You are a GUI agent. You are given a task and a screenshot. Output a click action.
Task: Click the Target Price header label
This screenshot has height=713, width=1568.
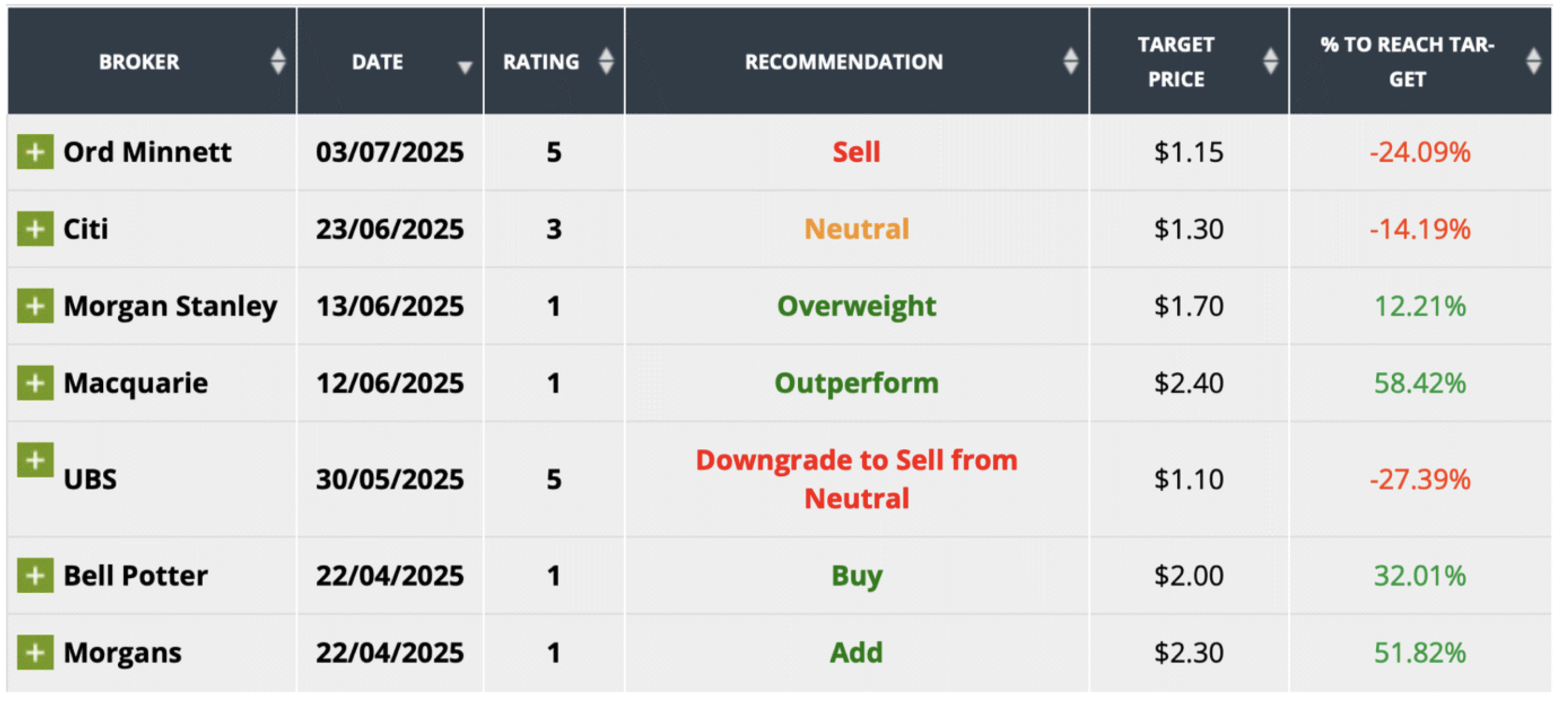pos(1176,62)
